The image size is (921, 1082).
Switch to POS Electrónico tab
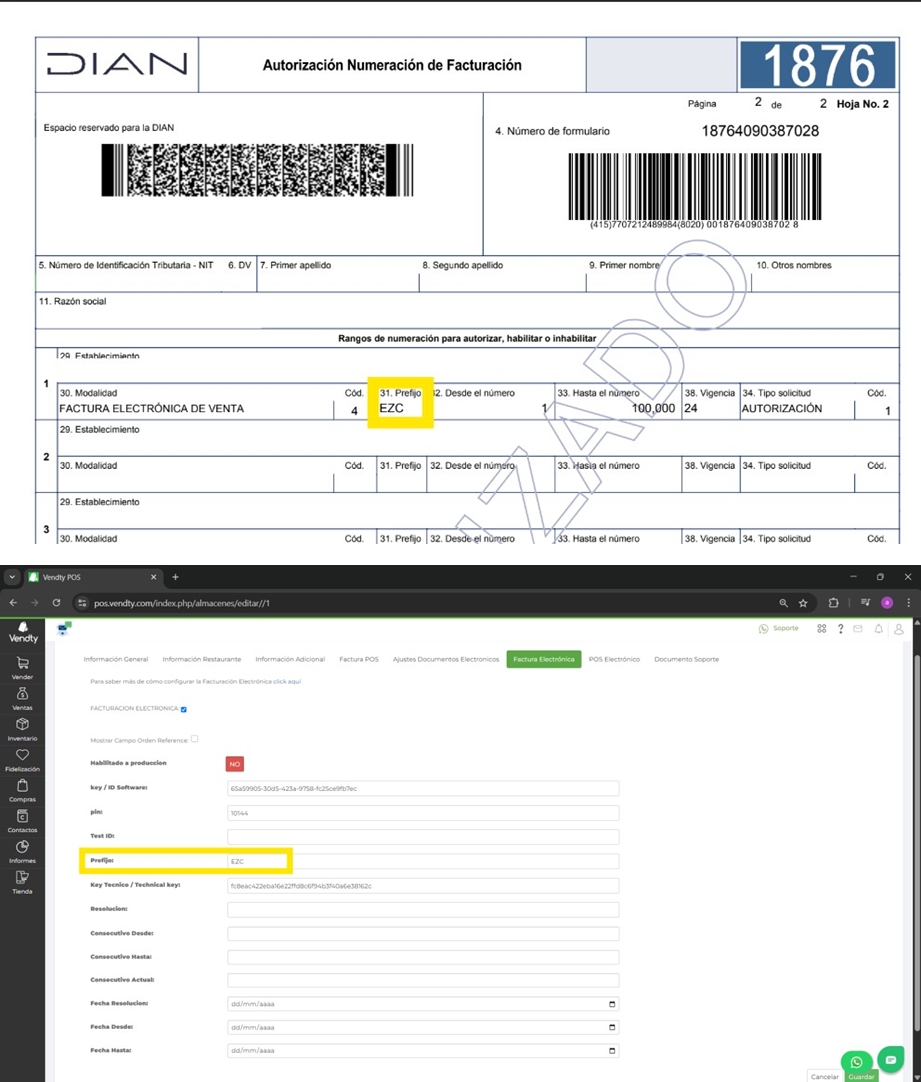(614, 659)
